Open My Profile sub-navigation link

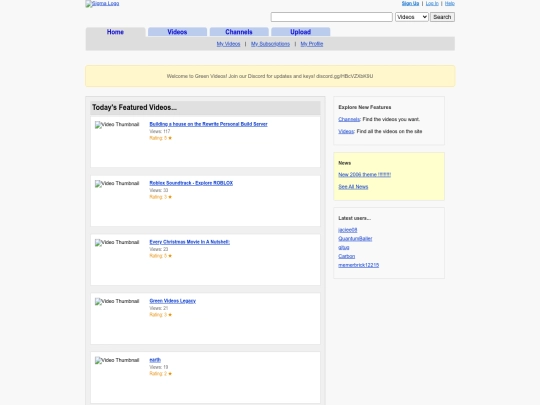point(312,44)
